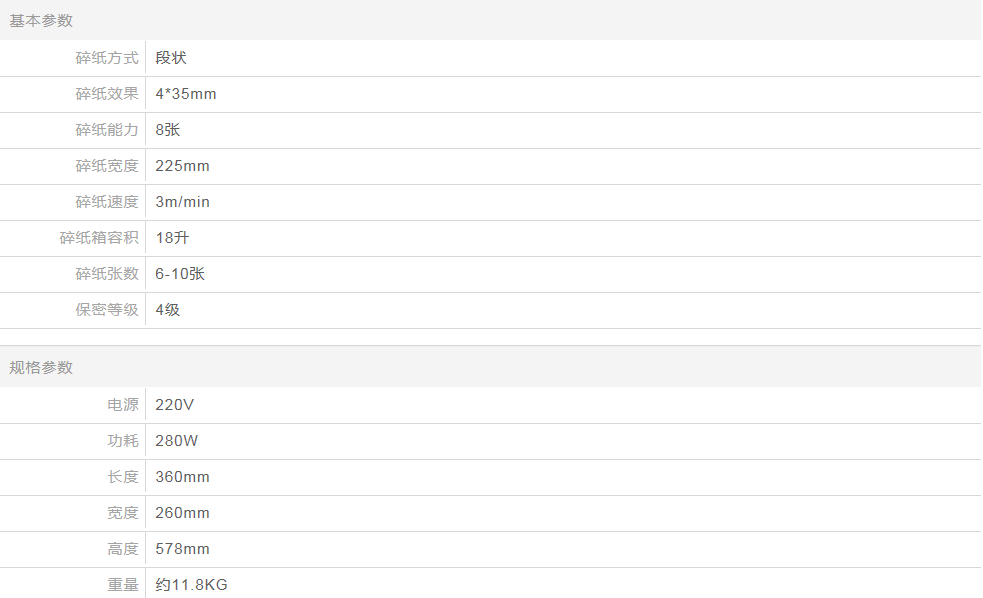This screenshot has height=598, width=983.
Task: Click the 基本参数 section header
Action: [x=41, y=21]
